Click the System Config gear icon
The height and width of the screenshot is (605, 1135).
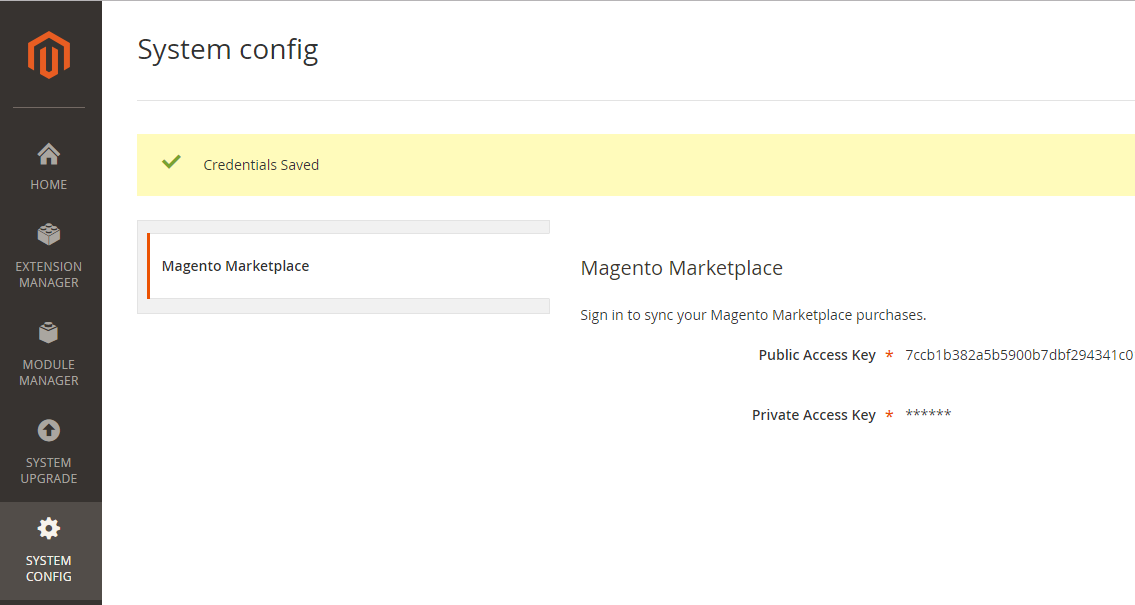(49, 528)
